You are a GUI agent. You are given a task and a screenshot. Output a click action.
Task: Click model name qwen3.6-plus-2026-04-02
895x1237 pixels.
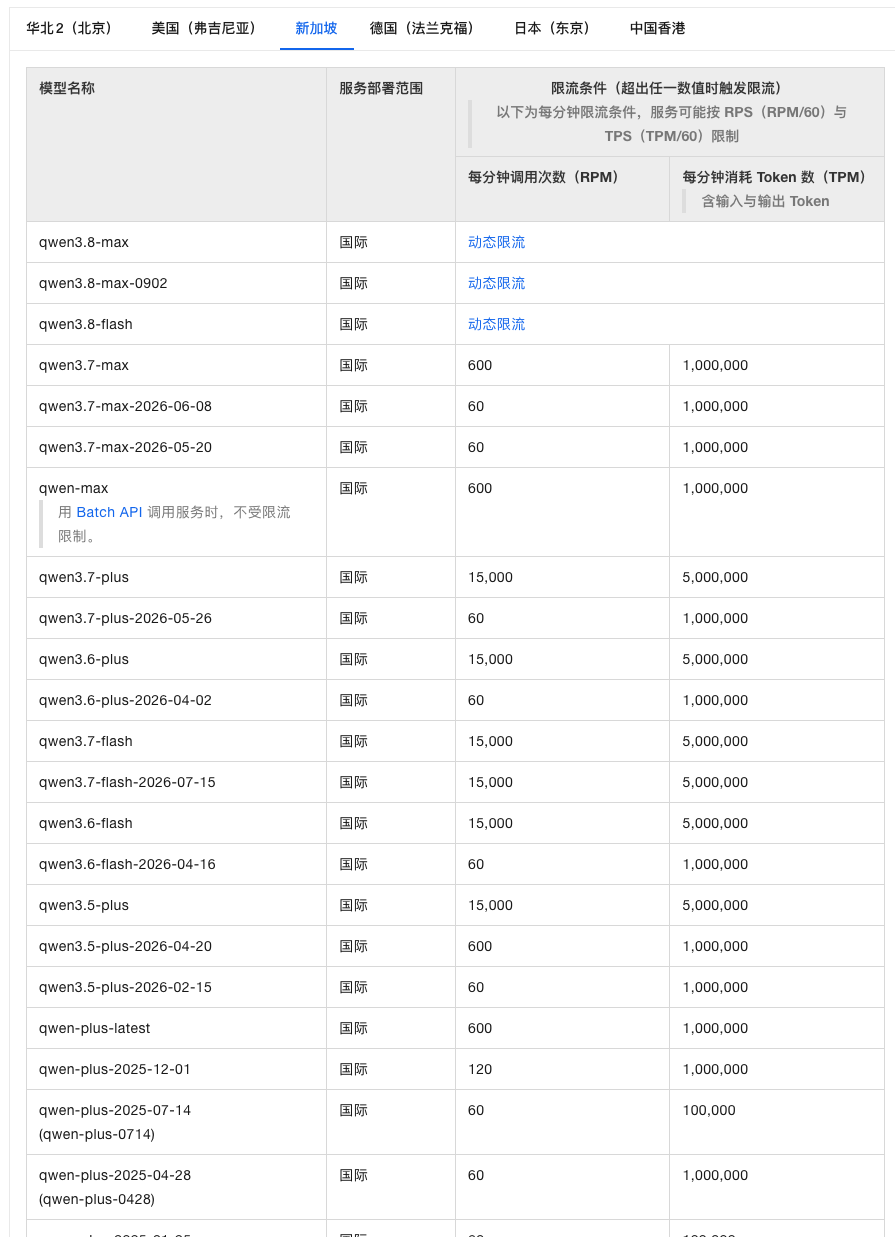pos(125,700)
